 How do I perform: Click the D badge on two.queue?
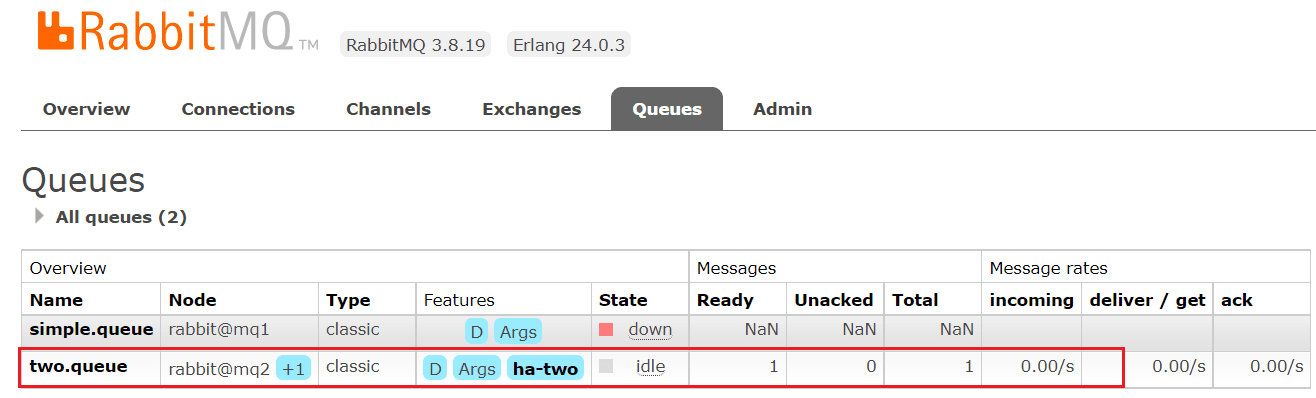[x=435, y=368]
